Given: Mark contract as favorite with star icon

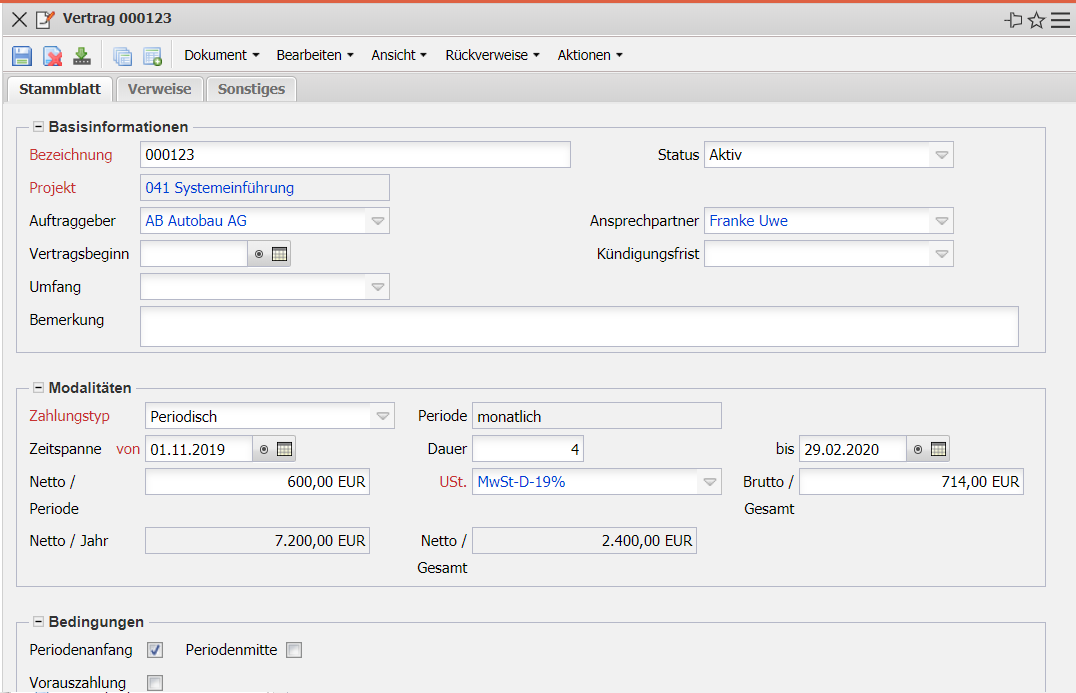Looking at the screenshot, I should point(1037,20).
